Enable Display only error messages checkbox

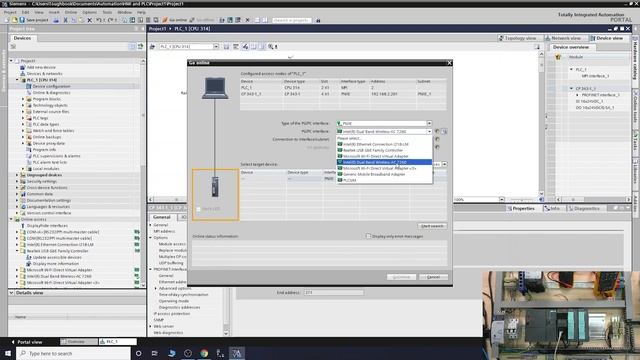click(368, 236)
